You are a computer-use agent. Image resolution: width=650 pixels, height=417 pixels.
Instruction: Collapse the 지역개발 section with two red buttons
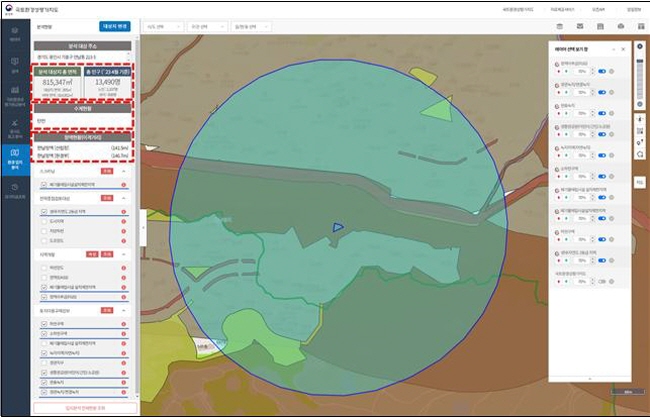click(124, 254)
